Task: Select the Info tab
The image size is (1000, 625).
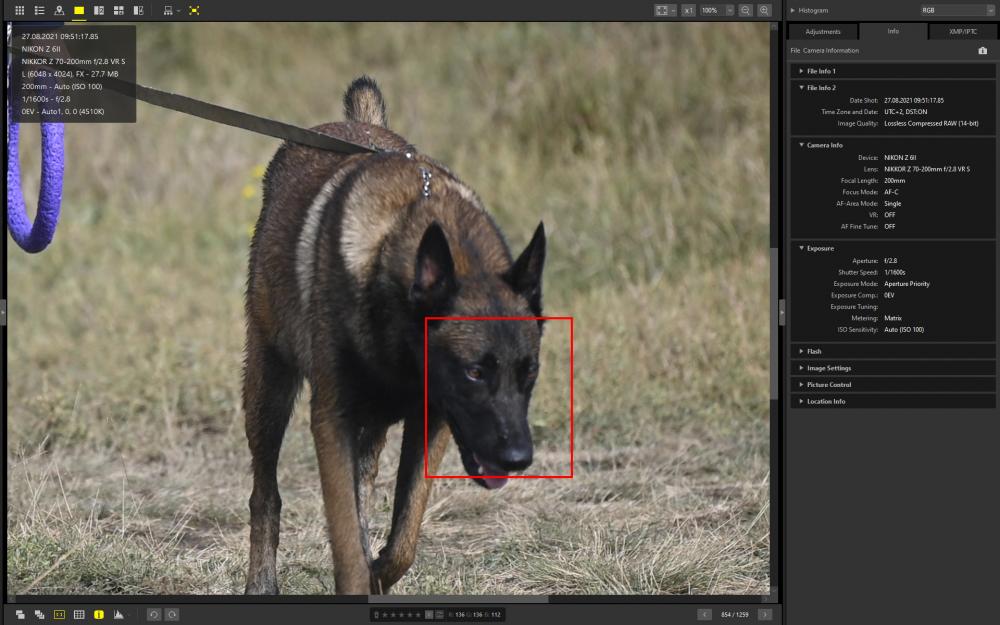Action: click(893, 31)
